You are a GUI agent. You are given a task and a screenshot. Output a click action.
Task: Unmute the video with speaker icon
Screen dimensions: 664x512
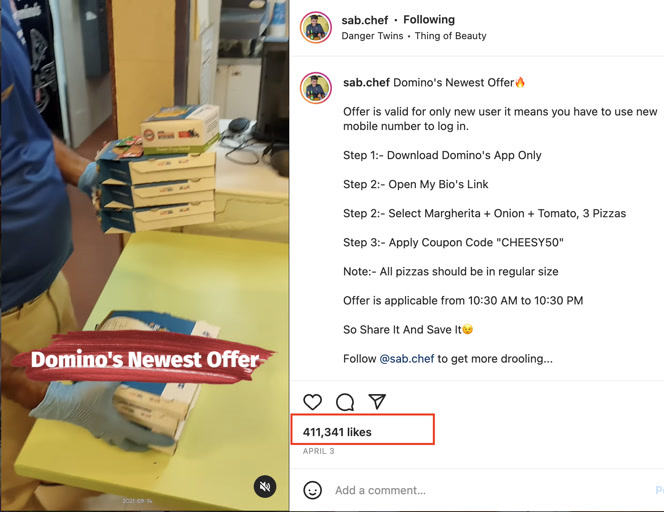pyautogui.click(x=265, y=487)
